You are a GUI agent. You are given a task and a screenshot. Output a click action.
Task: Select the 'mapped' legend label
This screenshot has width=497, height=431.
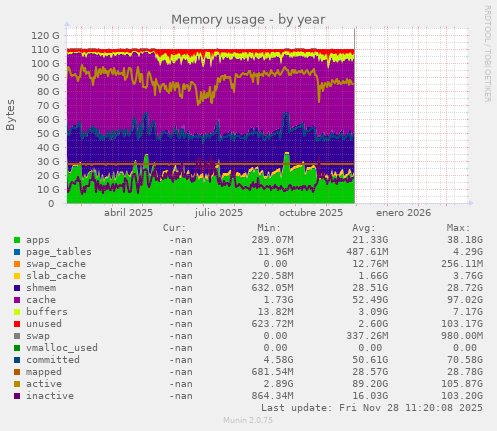(x=44, y=372)
